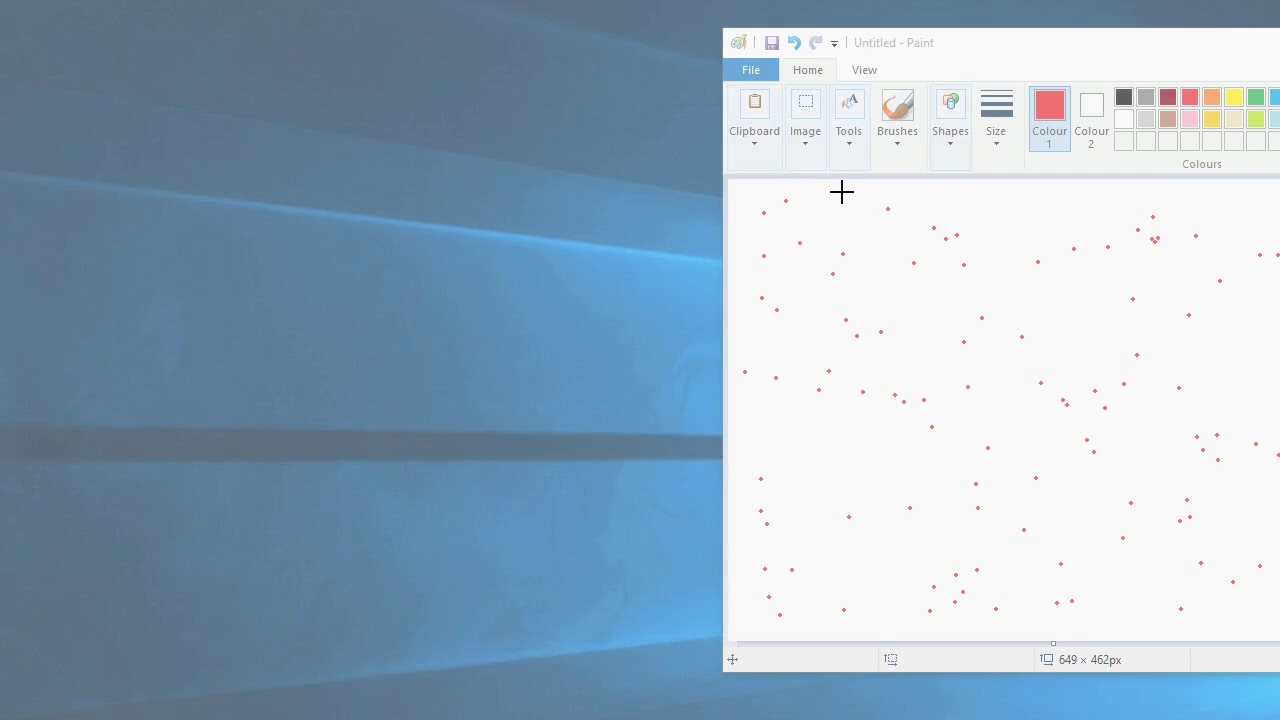Pick the dark red colour swatch
The width and height of the screenshot is (1280, 720).
tap(1168, 97)
